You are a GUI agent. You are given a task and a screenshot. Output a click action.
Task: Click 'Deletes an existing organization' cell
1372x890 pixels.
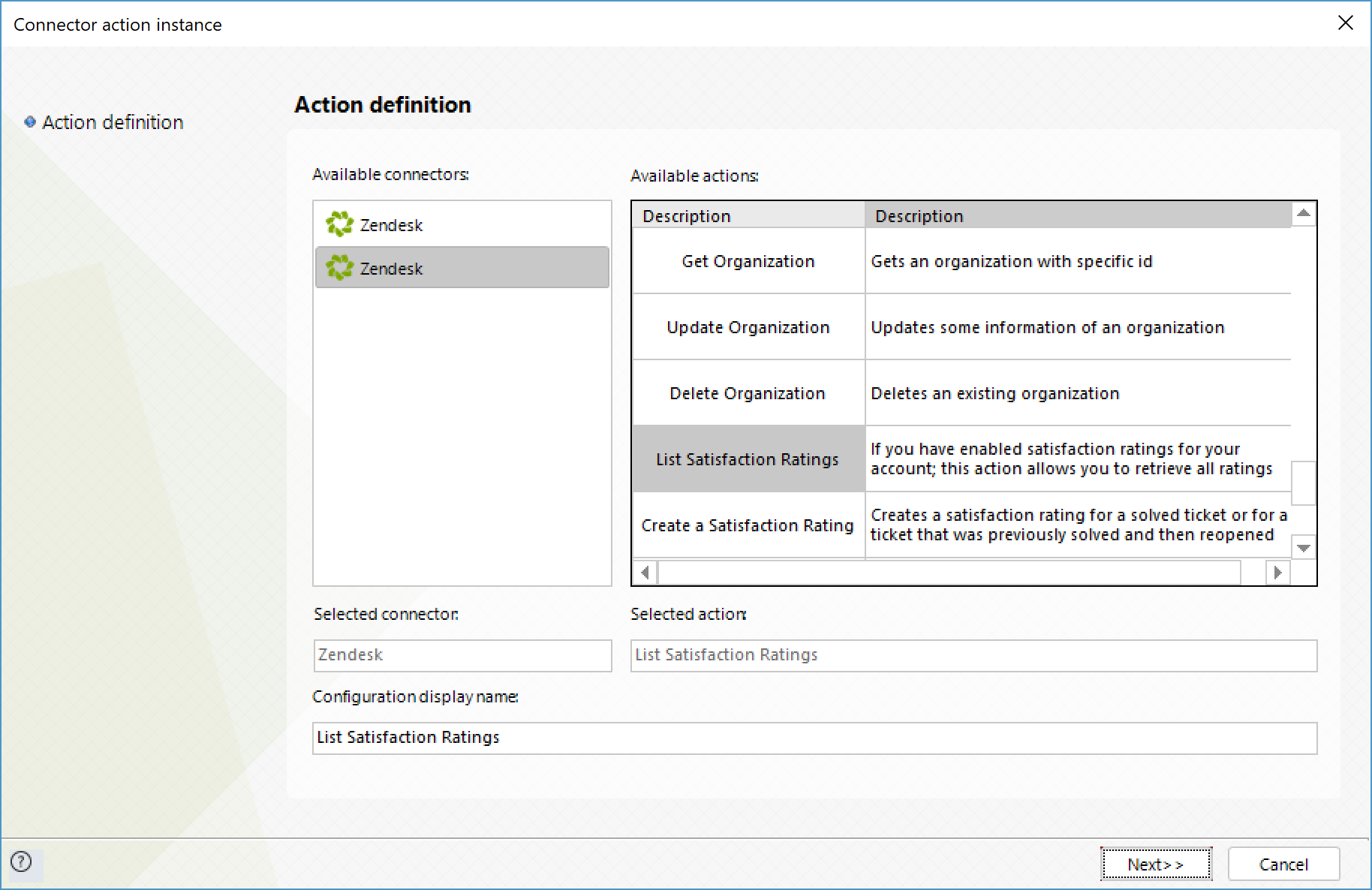point(1078,393)
